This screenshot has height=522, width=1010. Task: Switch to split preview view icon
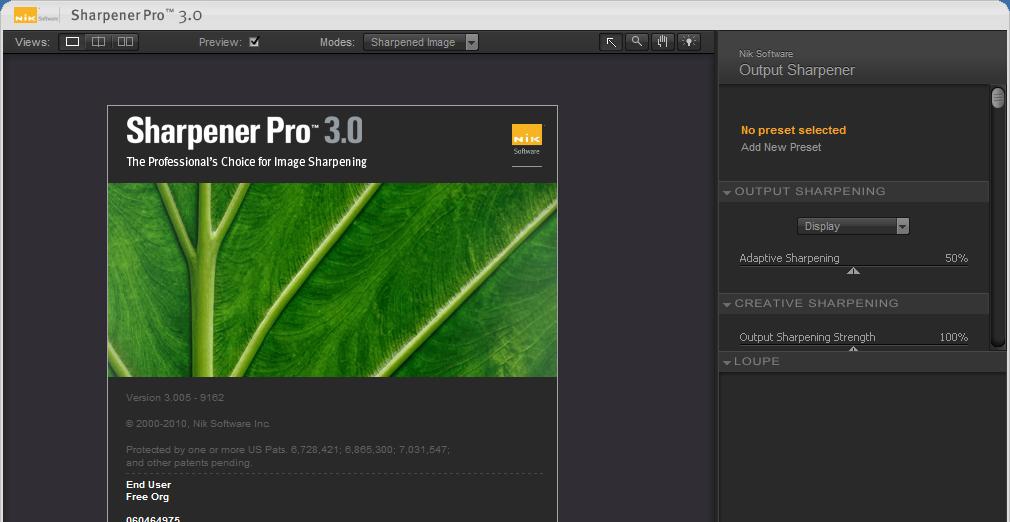[x=98, y=42]
